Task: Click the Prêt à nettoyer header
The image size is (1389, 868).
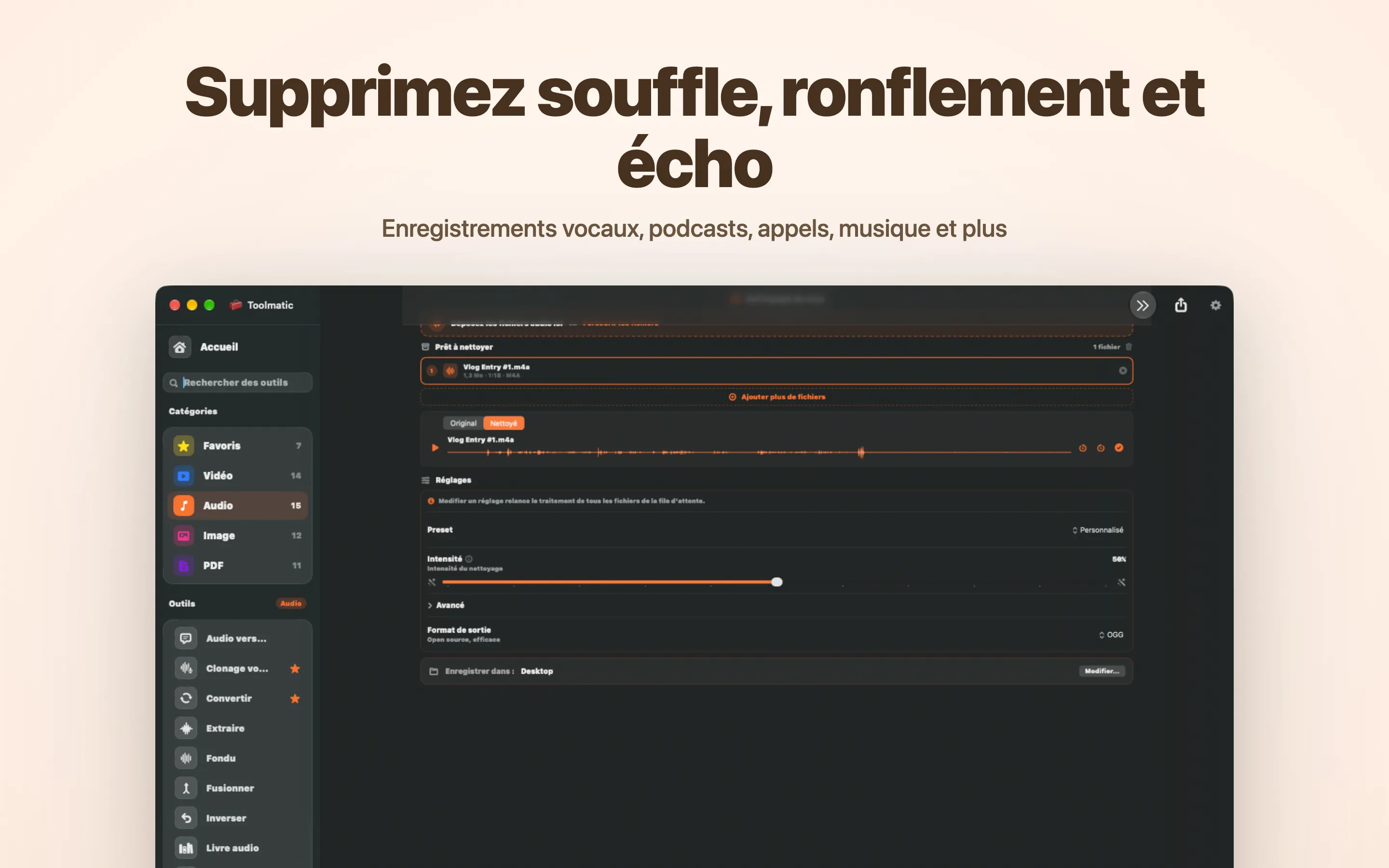Action: pyautogui.click(x=457, y=347)
